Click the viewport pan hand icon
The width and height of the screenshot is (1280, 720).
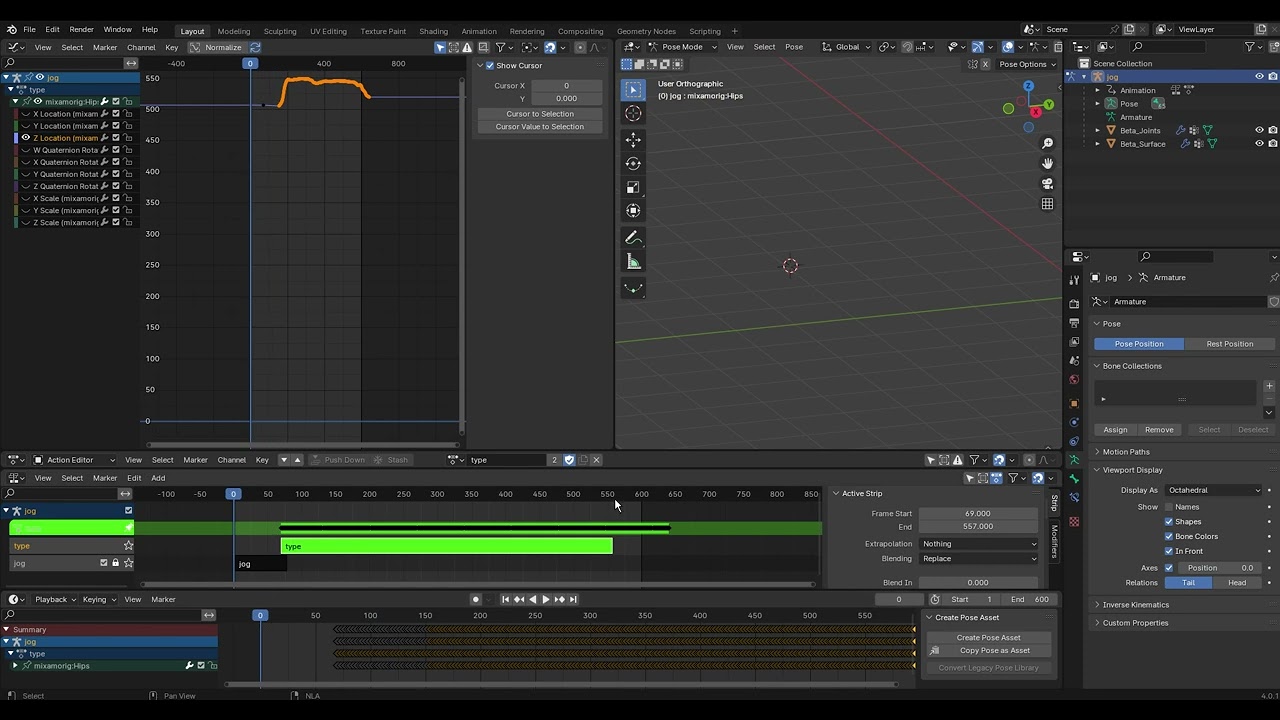(x=1047, y=164)
